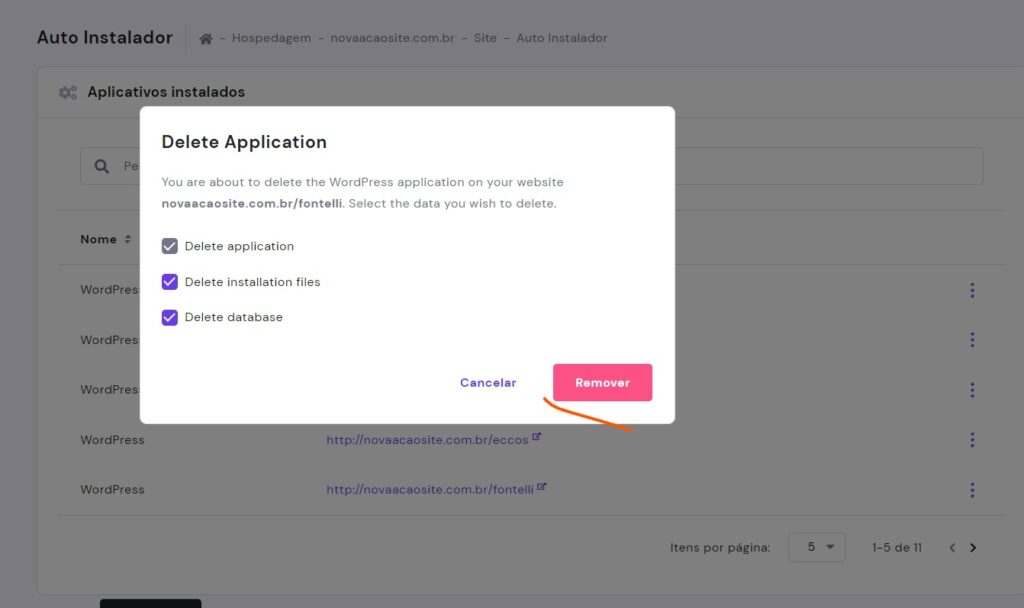Uncheck Delete installation files checkbox
The image size is (1024, 608).
point(170,282)
